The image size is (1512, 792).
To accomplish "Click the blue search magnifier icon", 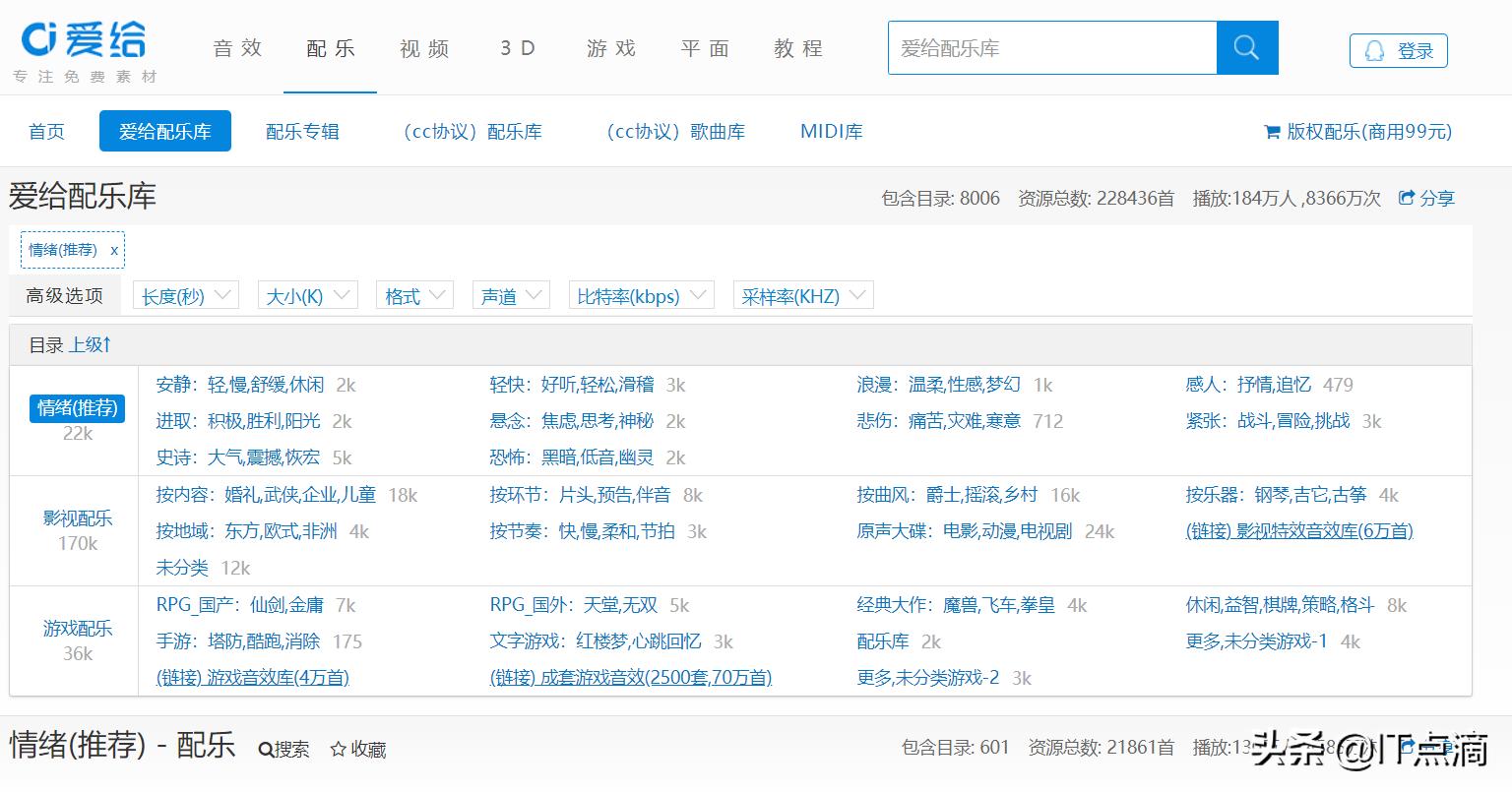I will point(1246,47).
